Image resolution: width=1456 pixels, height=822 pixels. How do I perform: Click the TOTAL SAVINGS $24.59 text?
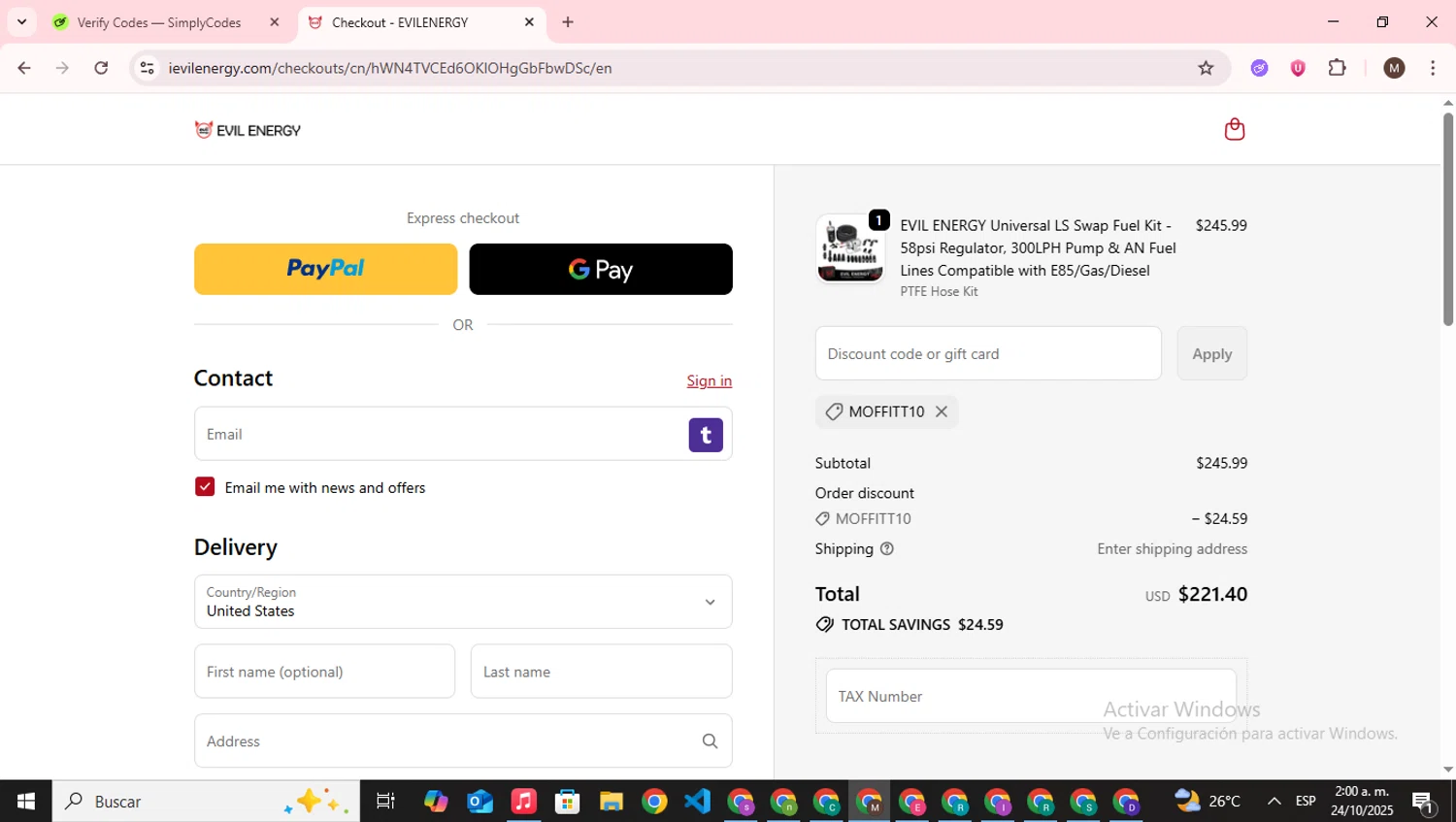[x=922, y=625]
